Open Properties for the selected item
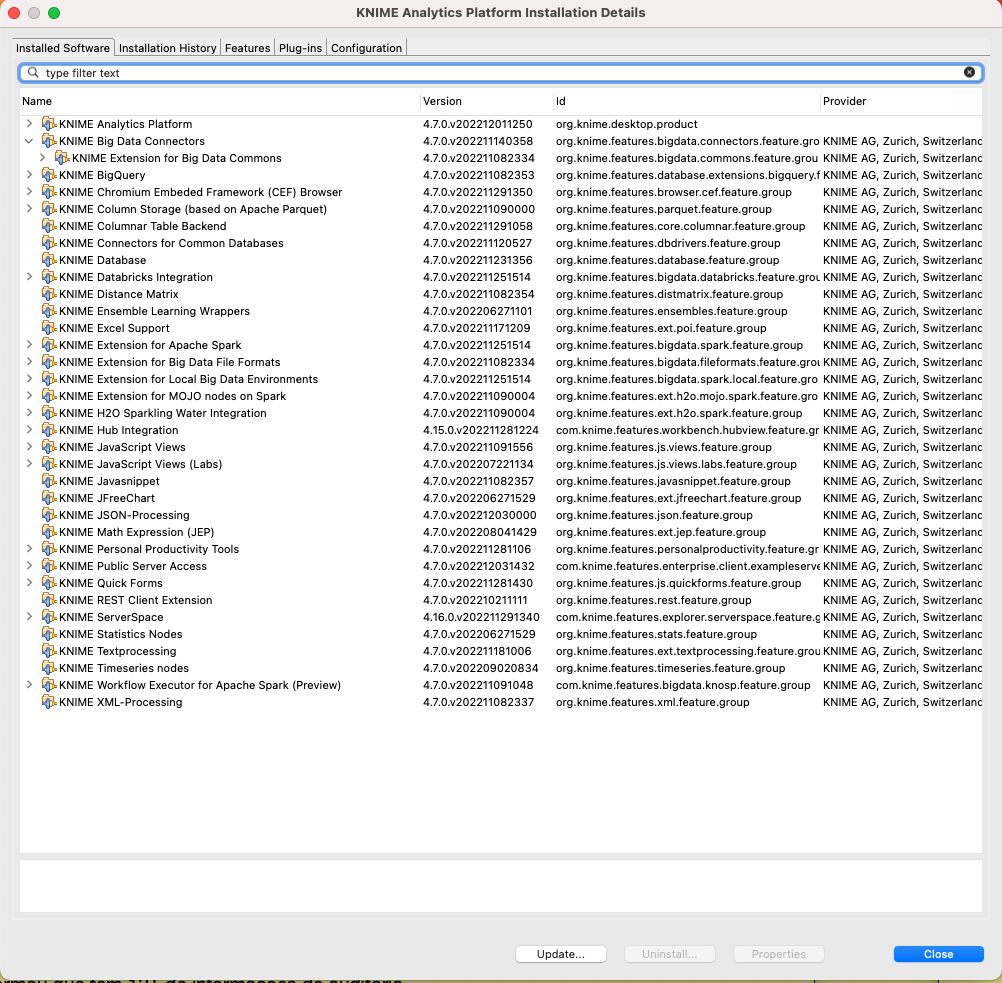 (778, 954)
